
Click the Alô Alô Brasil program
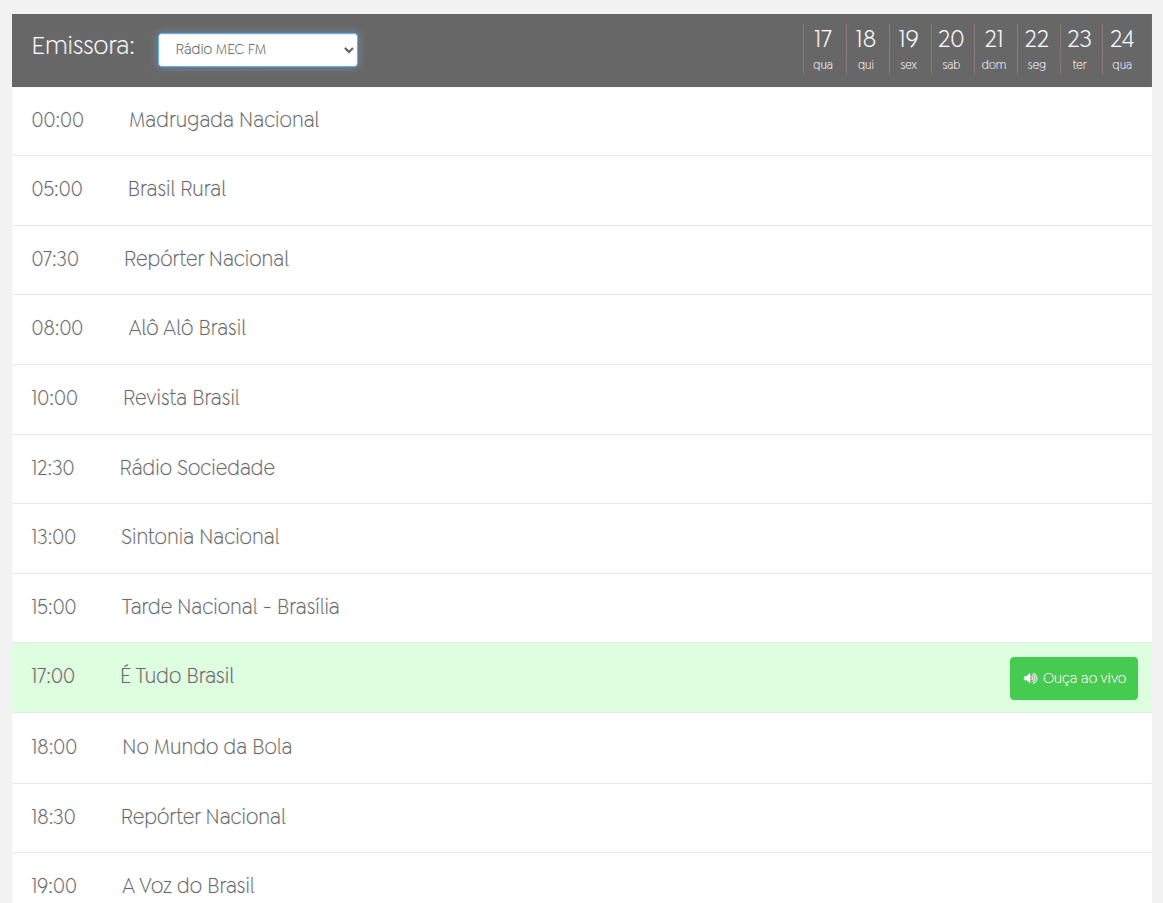click(187, 328)
